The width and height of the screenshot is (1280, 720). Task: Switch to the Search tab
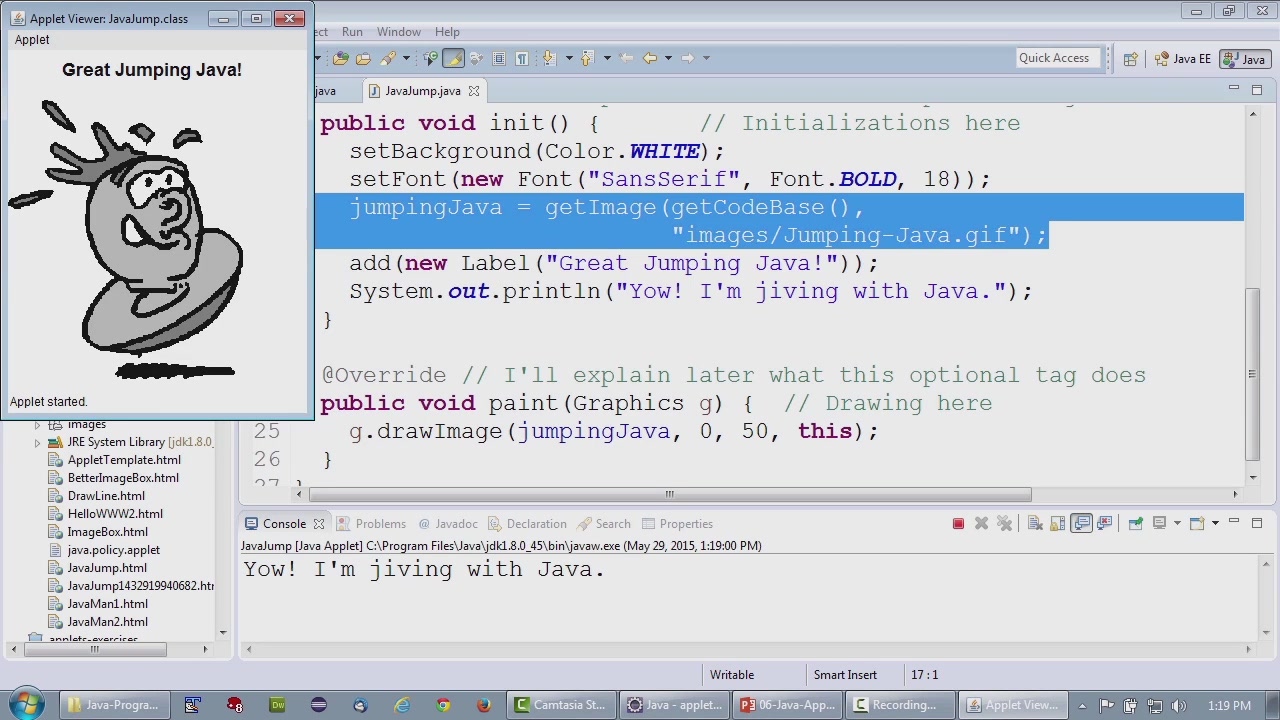tap(604, 524)
